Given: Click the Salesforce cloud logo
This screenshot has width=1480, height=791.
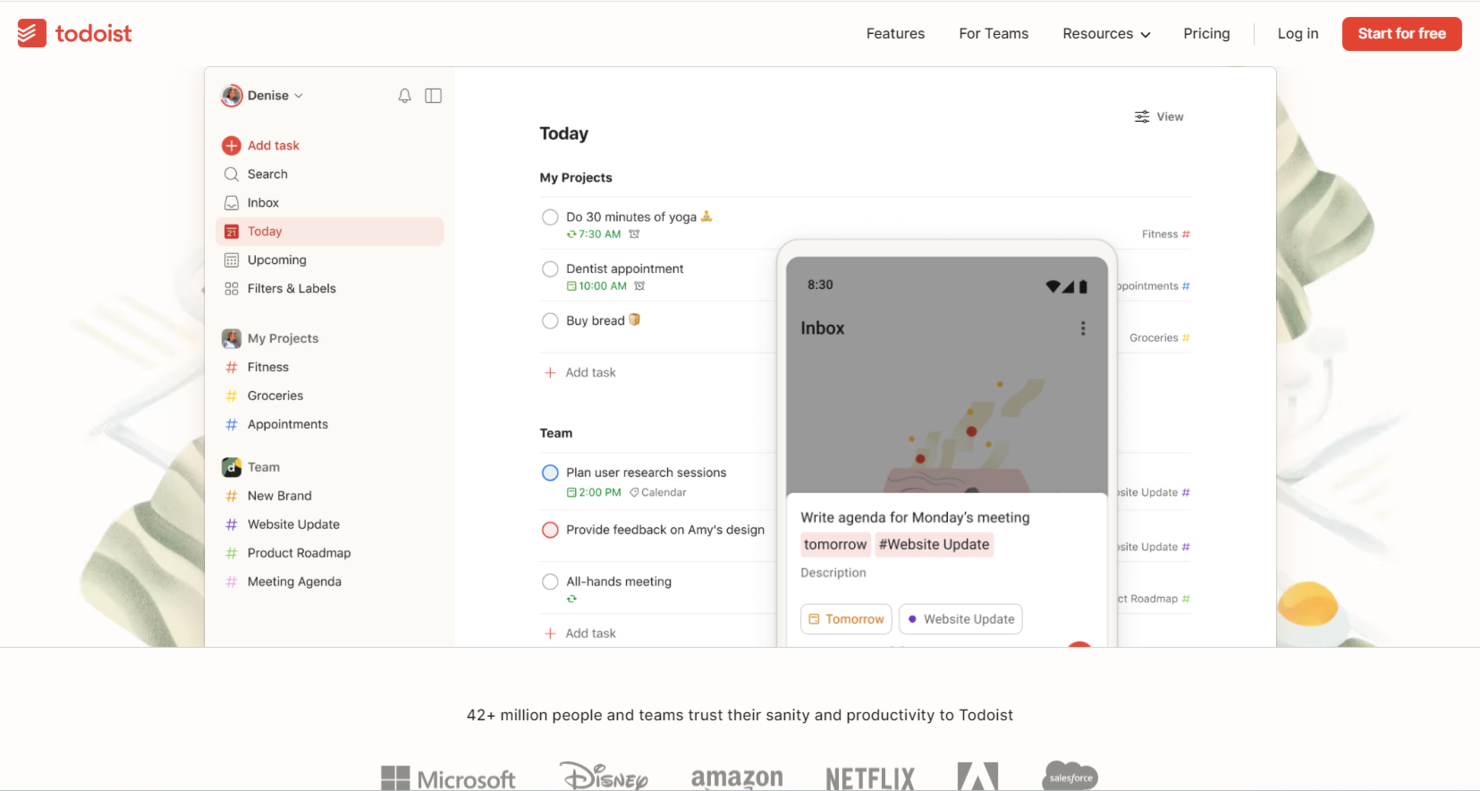Looking at the screenshot, I should pyautogui.click(x=1069, y=776).
